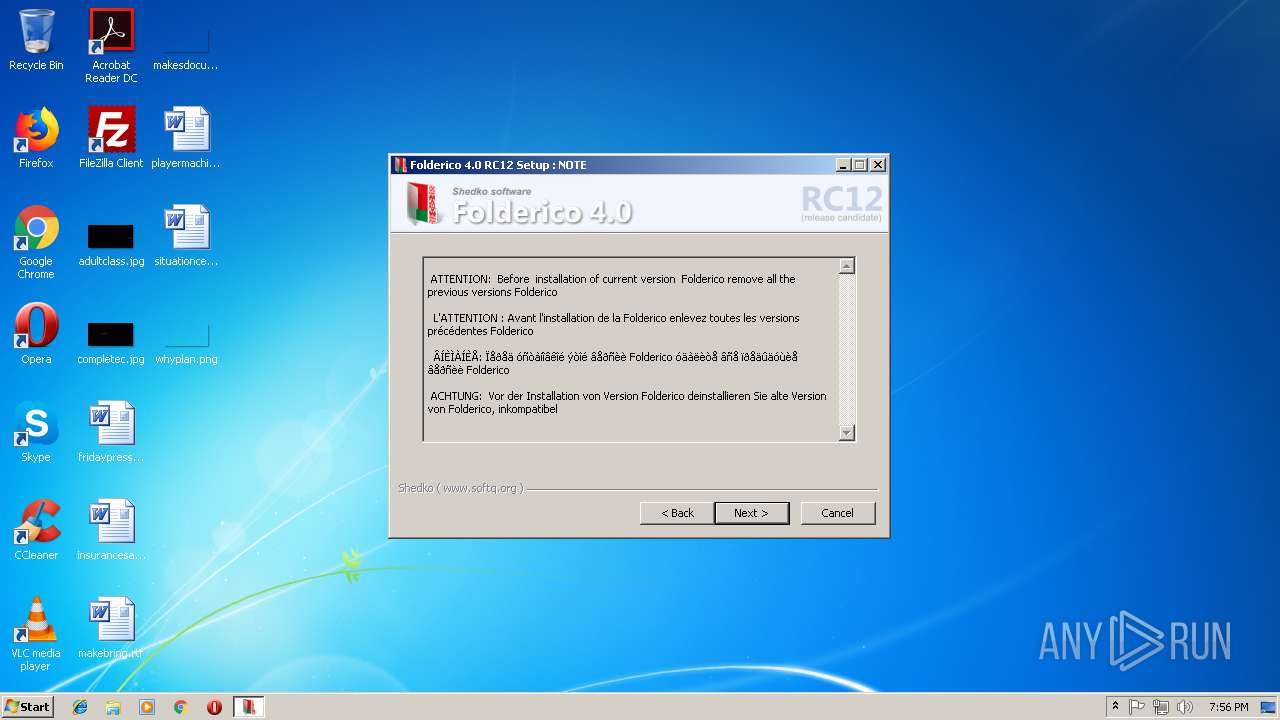Click the note text scroll down arrow
Screen dimensions: 1280x720
(847, 433)
